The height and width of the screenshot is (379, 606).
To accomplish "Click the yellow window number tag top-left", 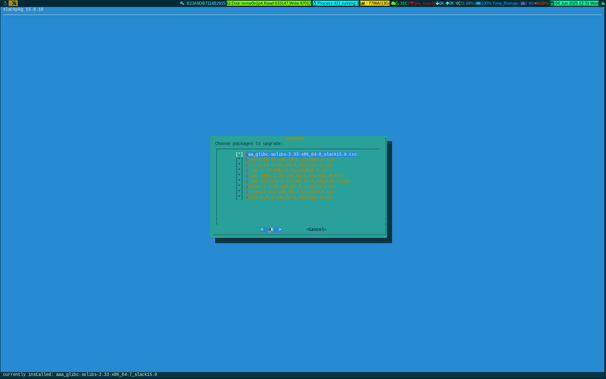I will coord(13,3).
